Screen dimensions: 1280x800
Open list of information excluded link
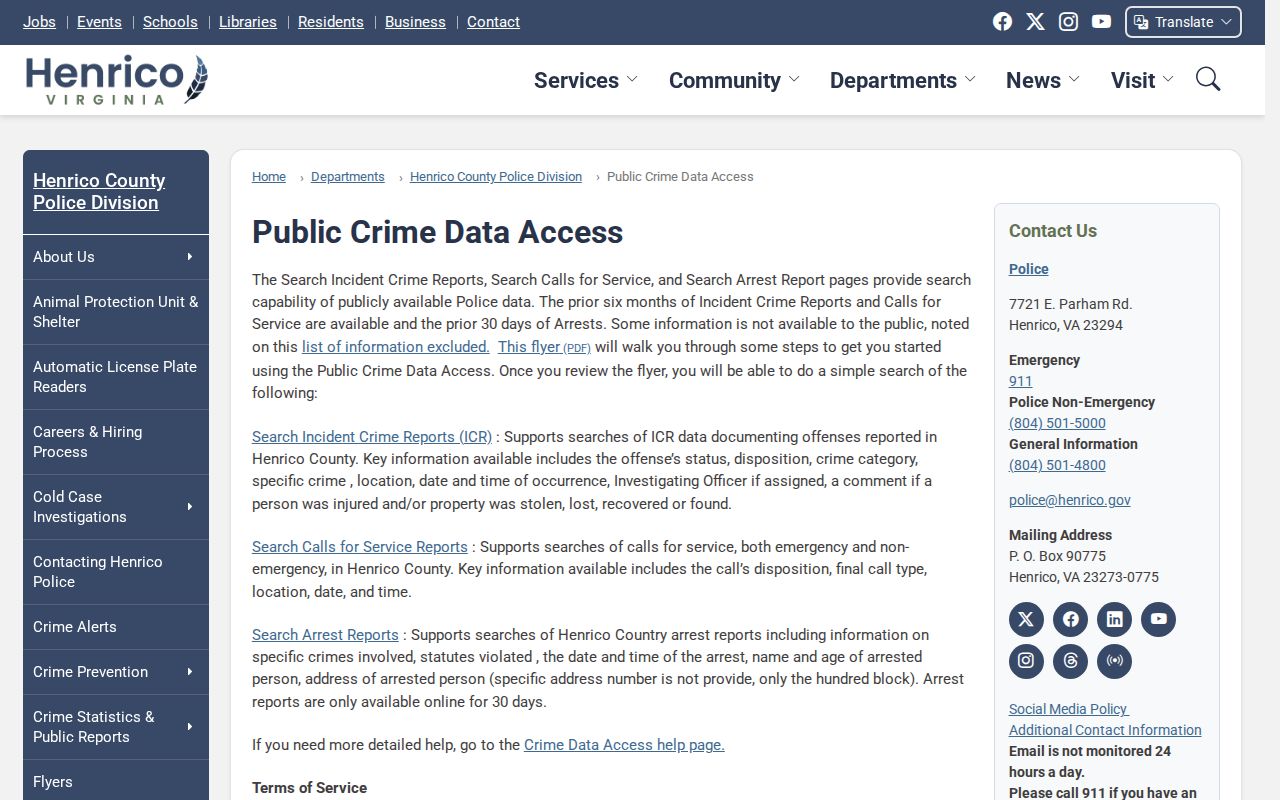pyautogui.click(x=396, y=347)
